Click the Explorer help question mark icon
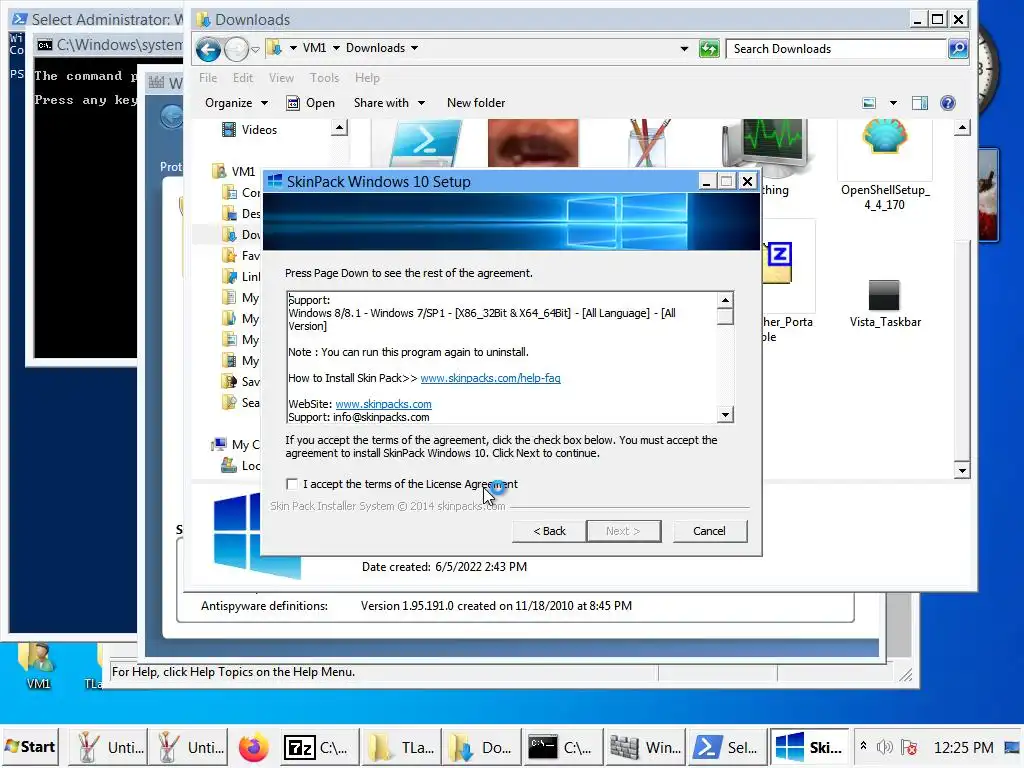The width and height of the screenshot is (1024, 768). coord(948,103)
